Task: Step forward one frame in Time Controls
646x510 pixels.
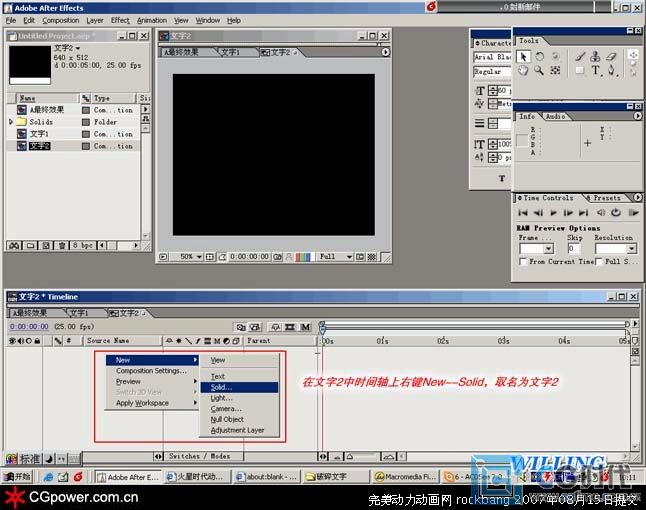Action: (568, 213)
